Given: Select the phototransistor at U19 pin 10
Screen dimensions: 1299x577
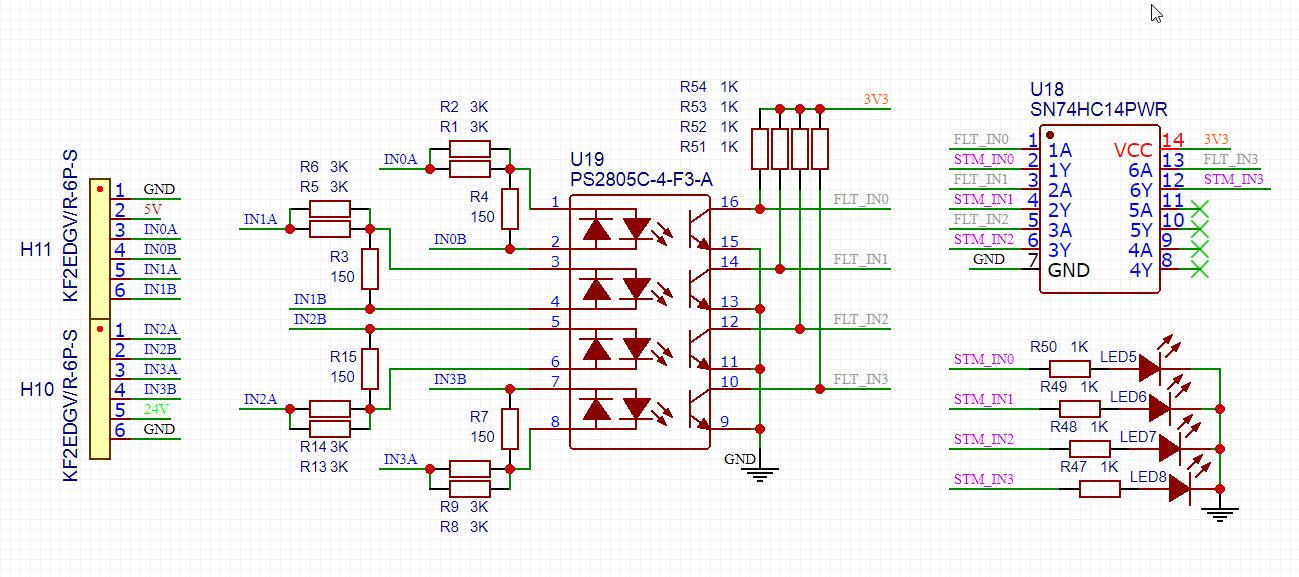Looking at the screenshot, I should [x=699, y=409].
